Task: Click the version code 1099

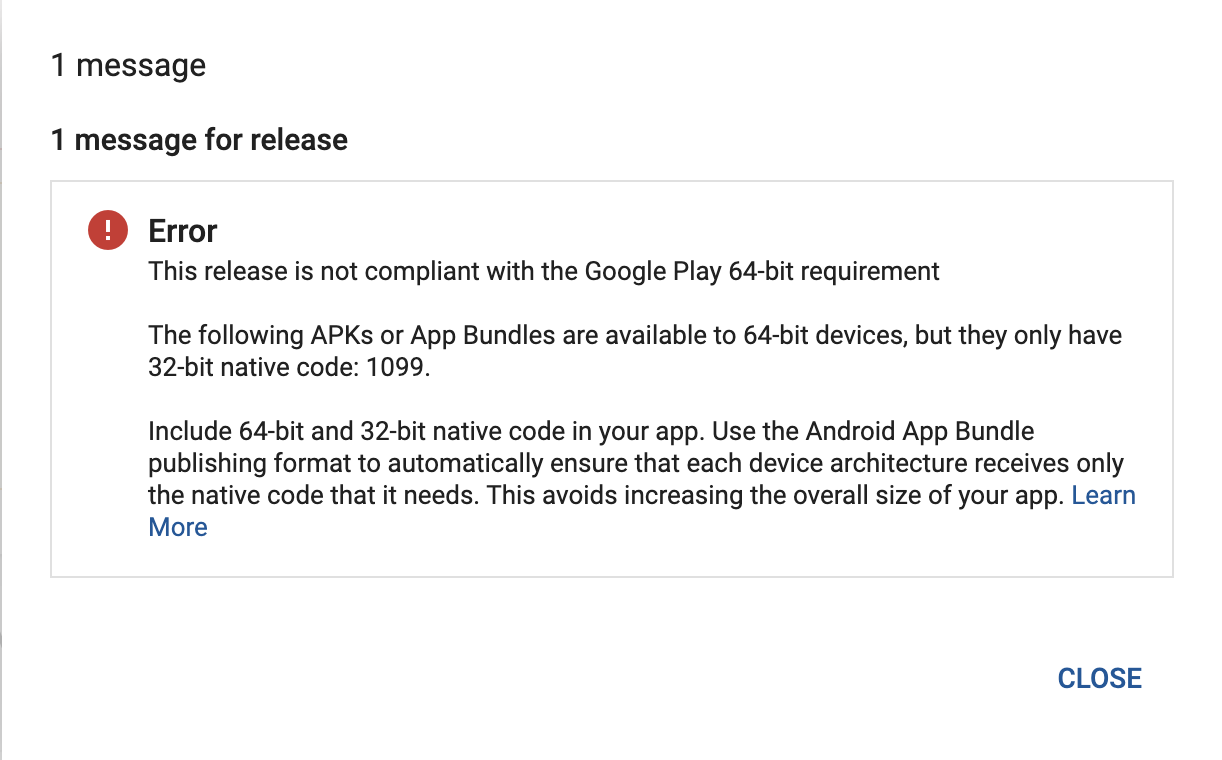Action: (397, 367)
